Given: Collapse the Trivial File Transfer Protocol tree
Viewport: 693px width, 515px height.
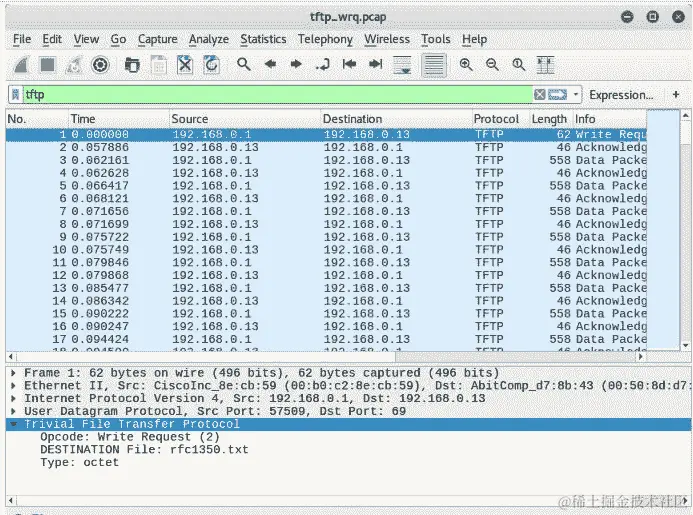Looking at the screenshot, I should (x=13, y=424).
